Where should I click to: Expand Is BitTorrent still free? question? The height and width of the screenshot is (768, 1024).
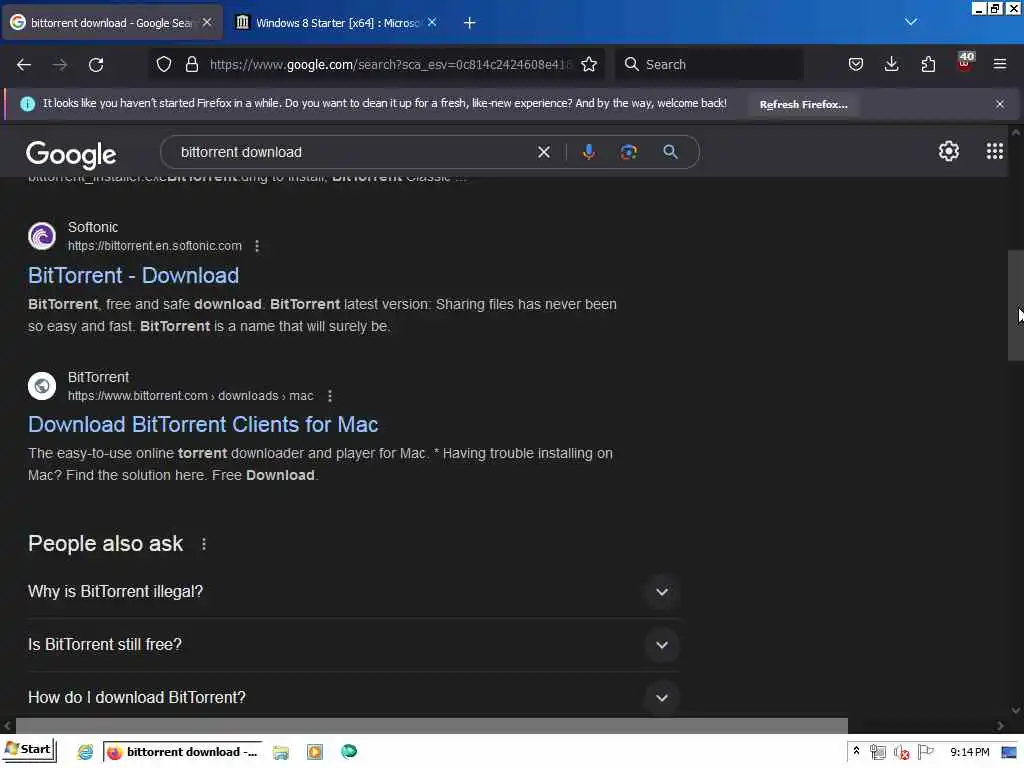[353, 645]
